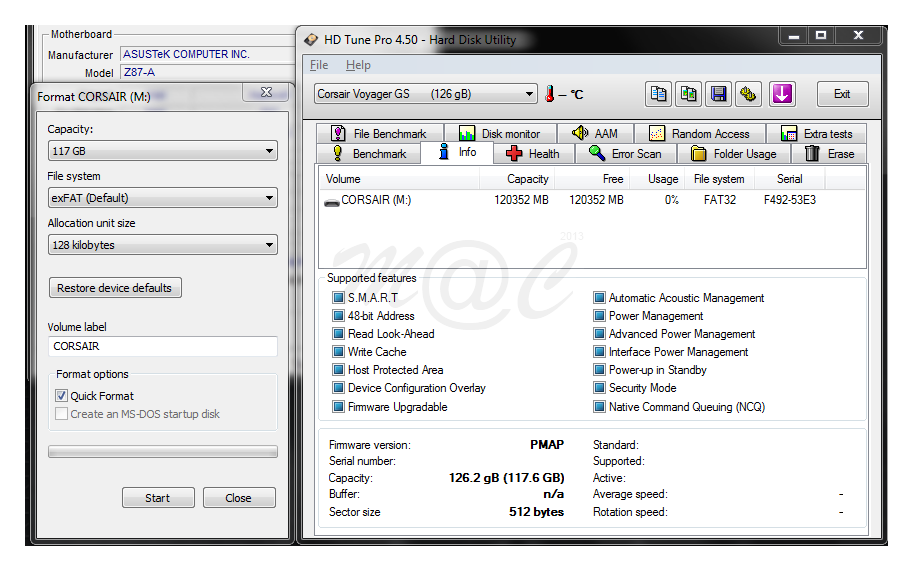Switch to the Random Access tab
The height and width of the screenshot is (571, 913).
point(700,133)
